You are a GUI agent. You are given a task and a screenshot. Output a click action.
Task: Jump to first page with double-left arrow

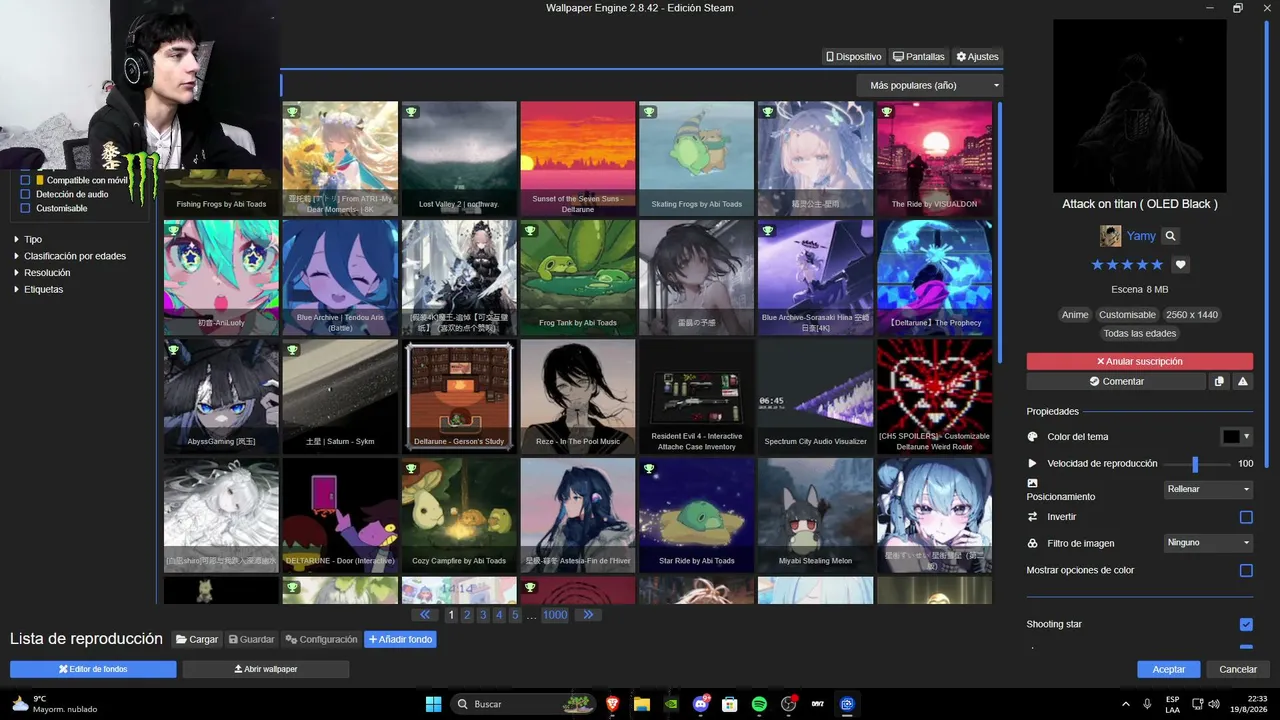425,615
